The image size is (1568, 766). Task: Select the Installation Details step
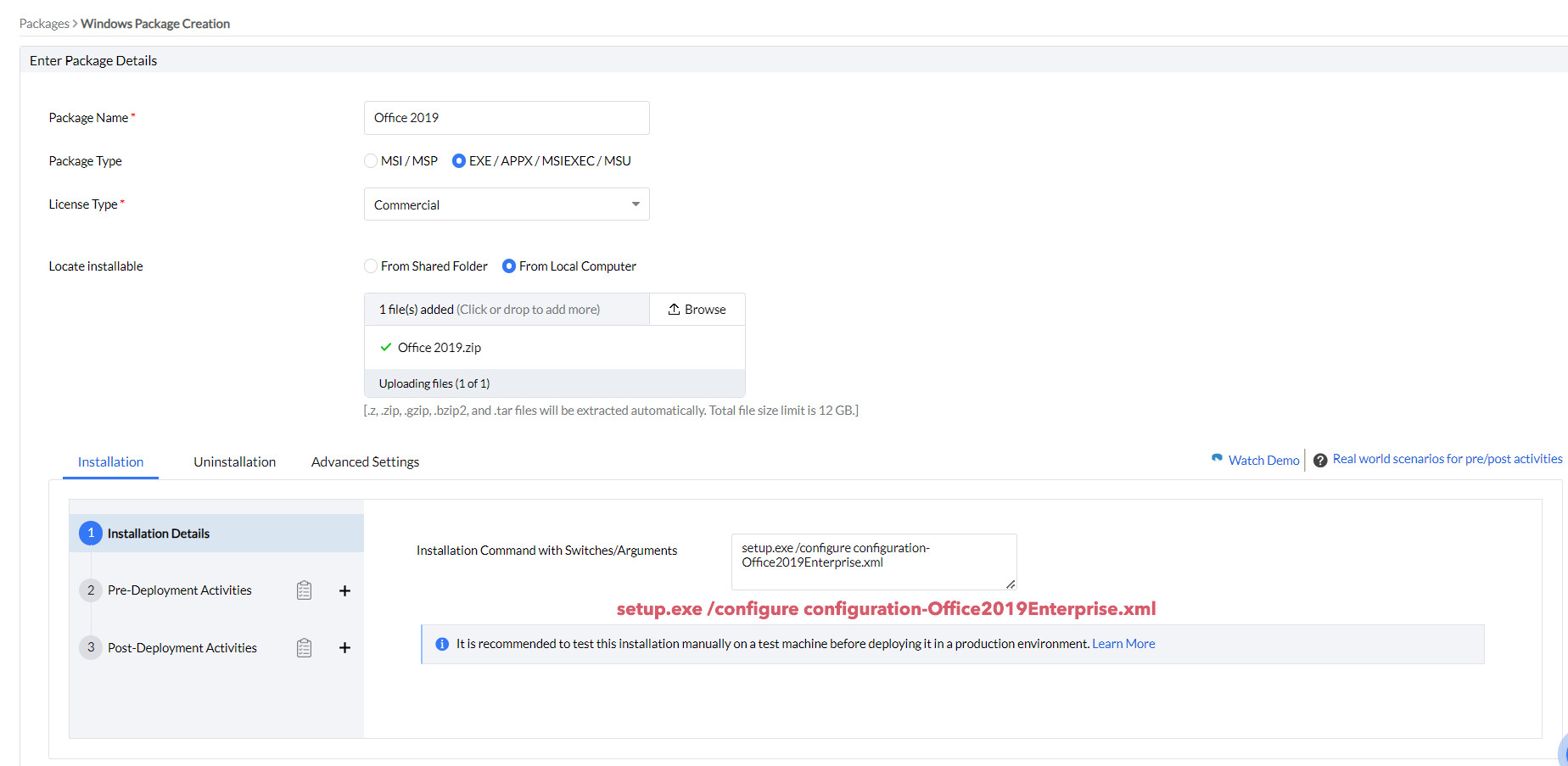coord(216,534)
